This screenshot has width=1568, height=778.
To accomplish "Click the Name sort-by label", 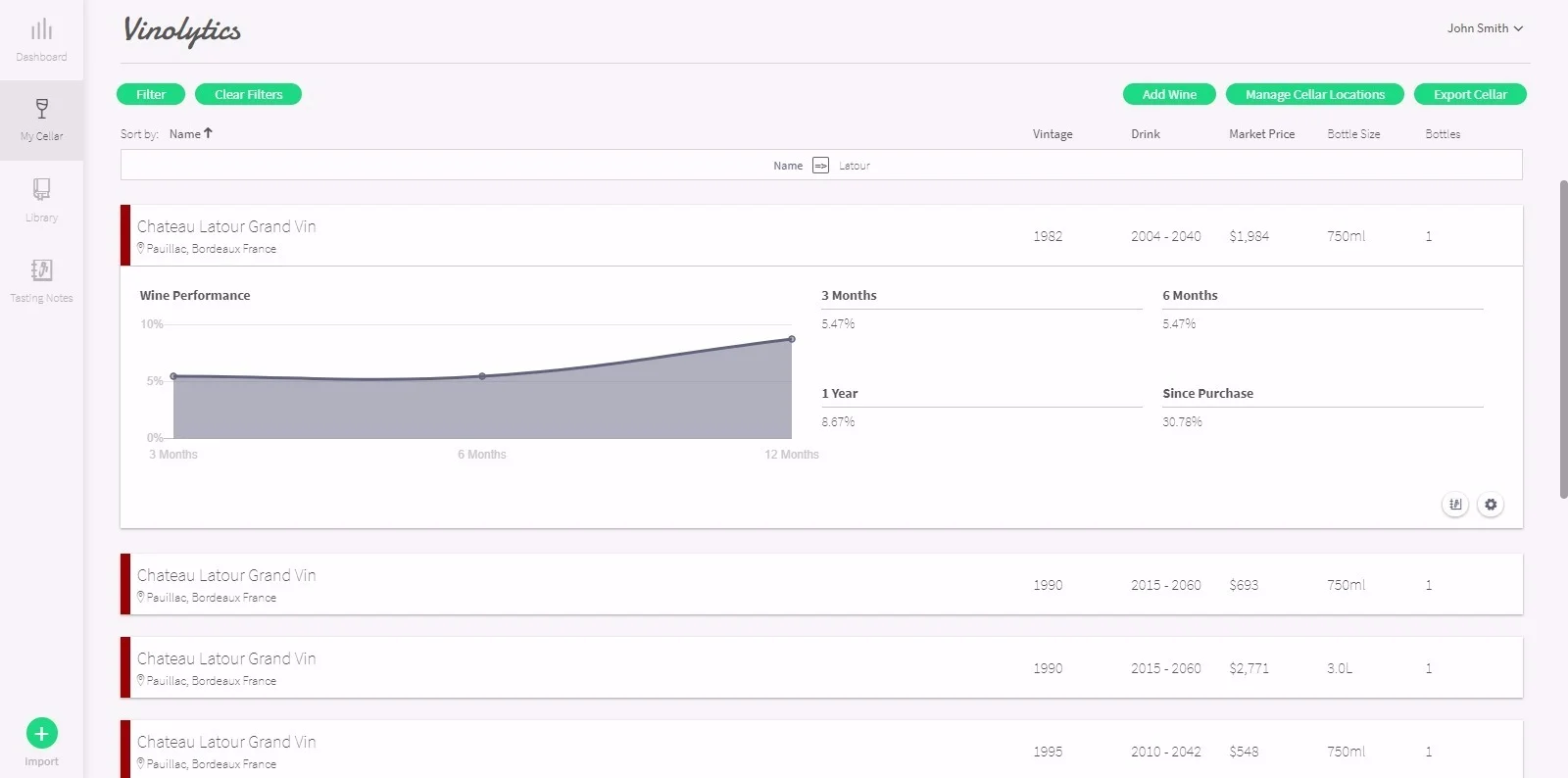I will [185, 134].
